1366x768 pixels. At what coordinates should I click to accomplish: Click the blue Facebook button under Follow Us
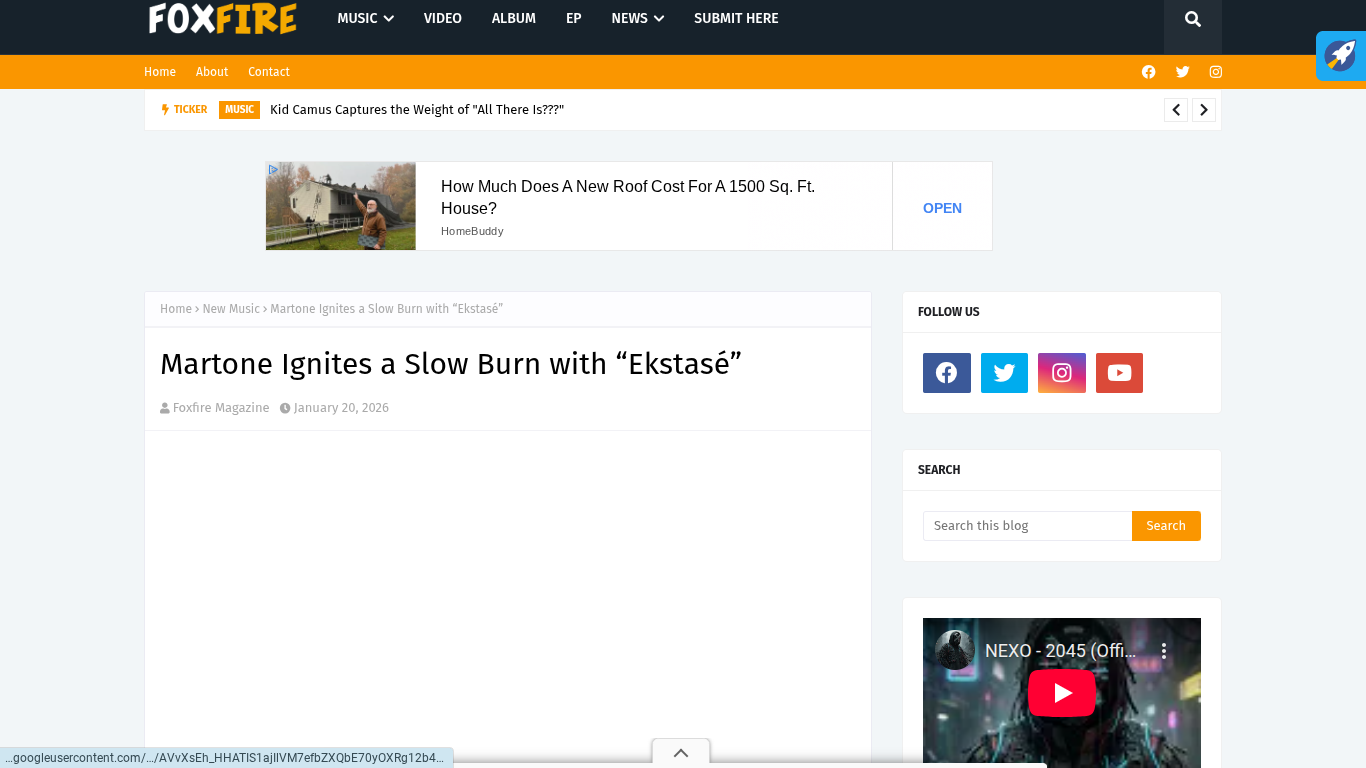946,373
